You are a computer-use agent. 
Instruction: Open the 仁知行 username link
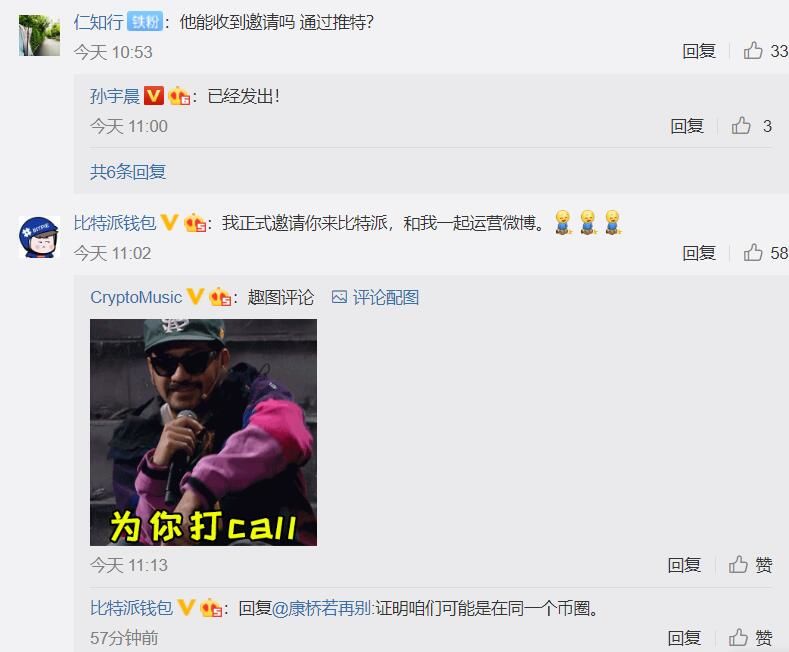(99, 22)
